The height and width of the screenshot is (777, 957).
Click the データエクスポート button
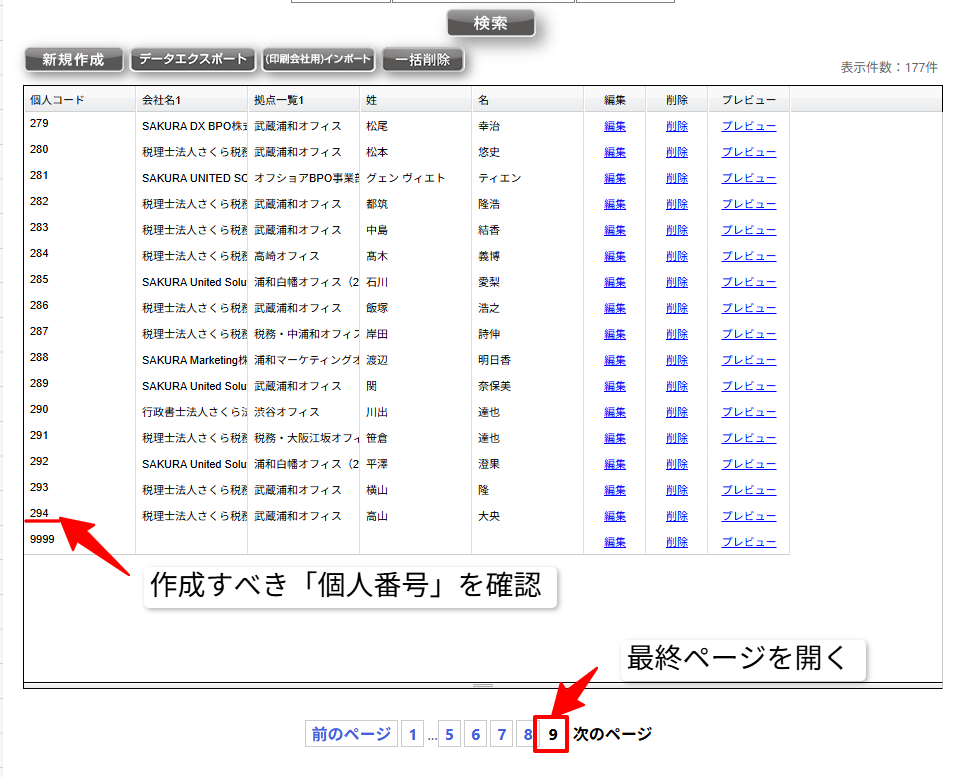[192, 60]
